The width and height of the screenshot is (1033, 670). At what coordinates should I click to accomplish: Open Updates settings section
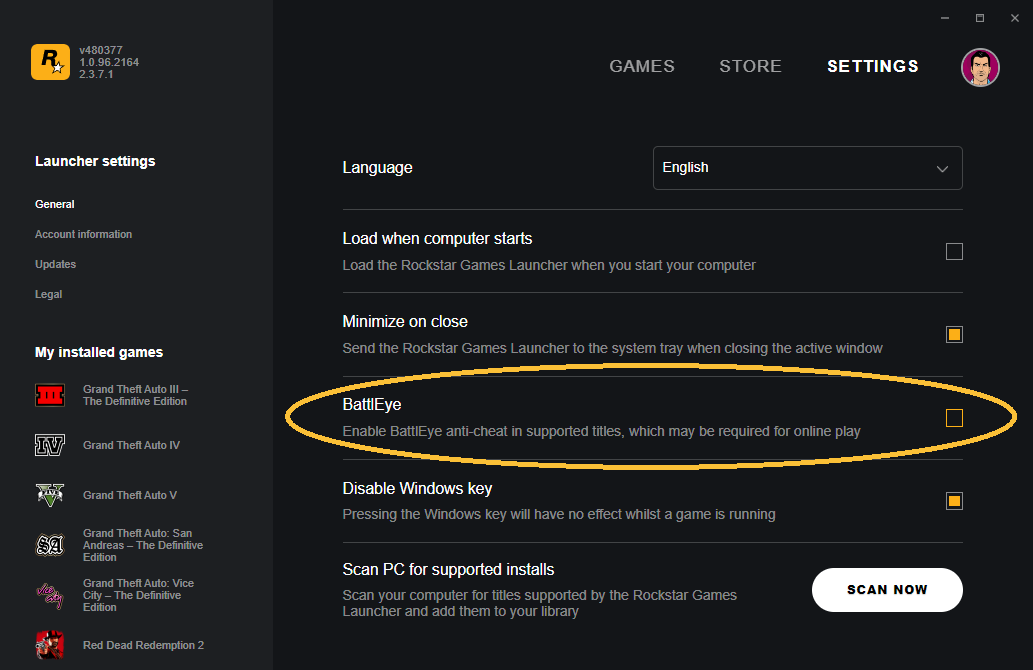(55, 264)
